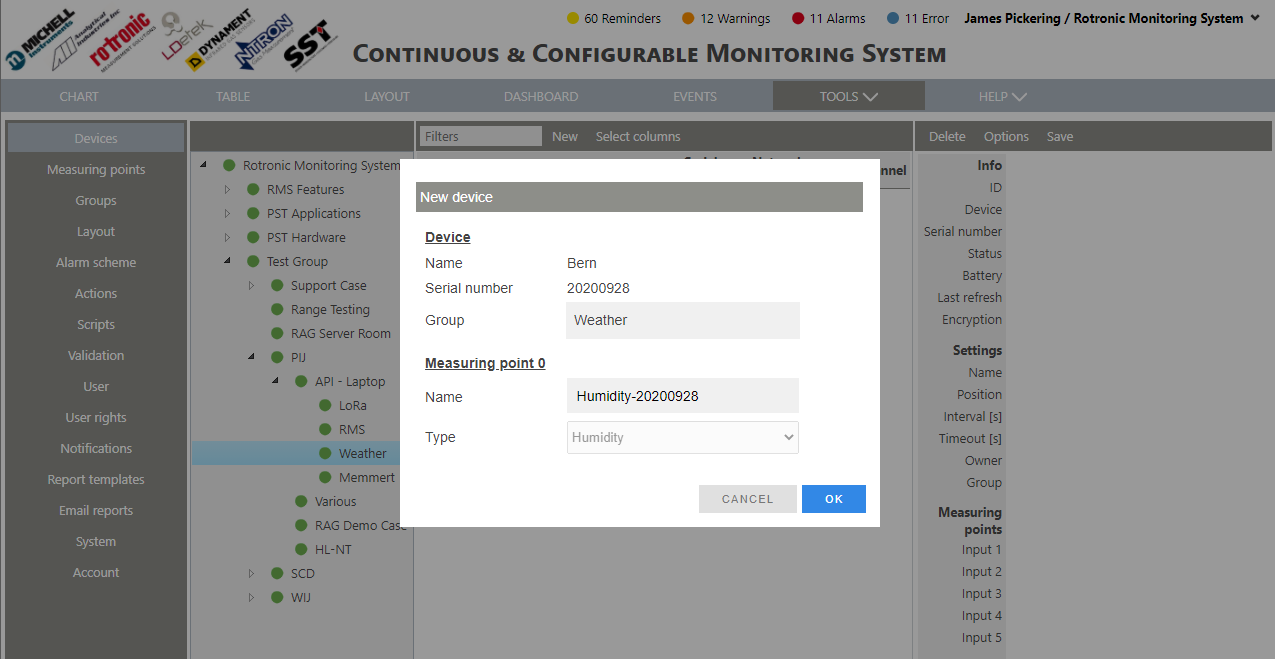The image size is (1275, 659).
Task: Open Select columns option
Action: (638, 136)
